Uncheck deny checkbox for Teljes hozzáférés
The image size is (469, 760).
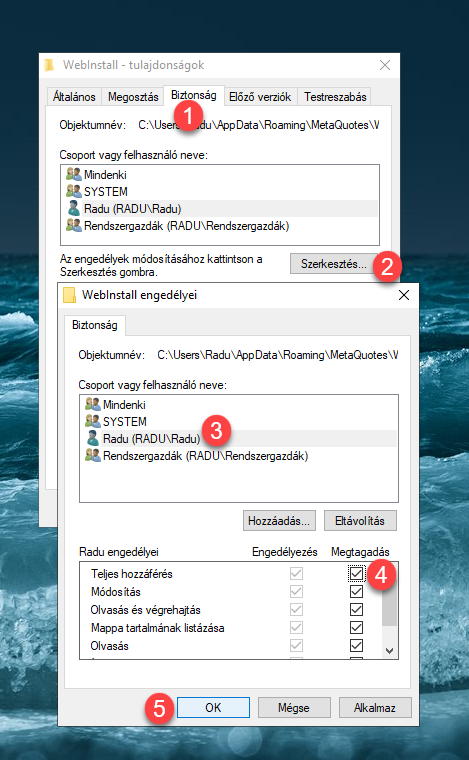click(x=356, y=574)
